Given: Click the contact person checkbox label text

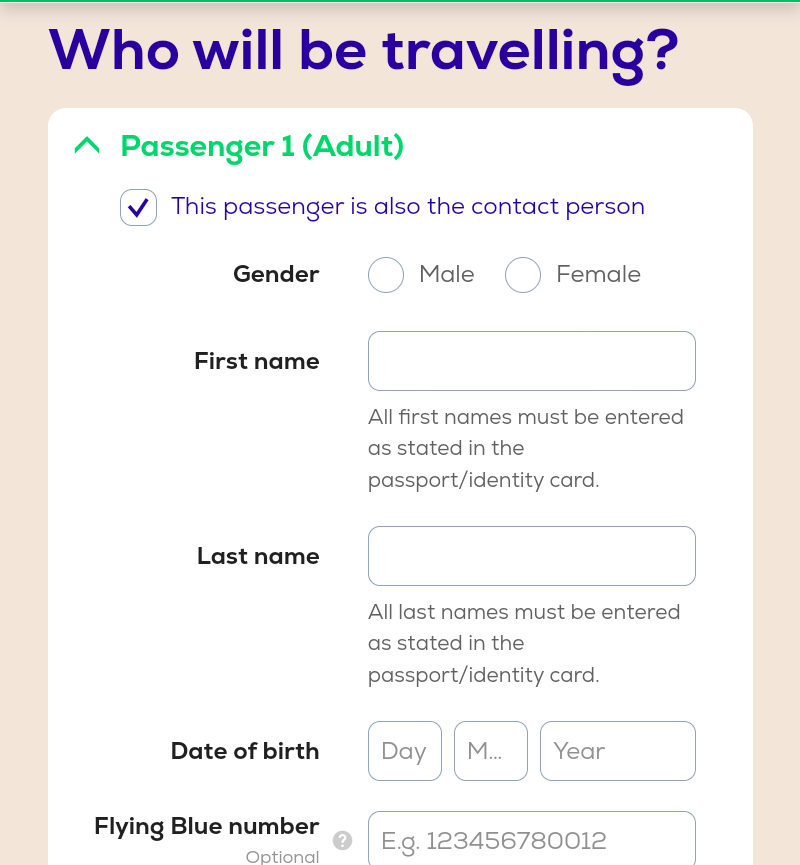Looking at the screenshot, I should (408, 207).
